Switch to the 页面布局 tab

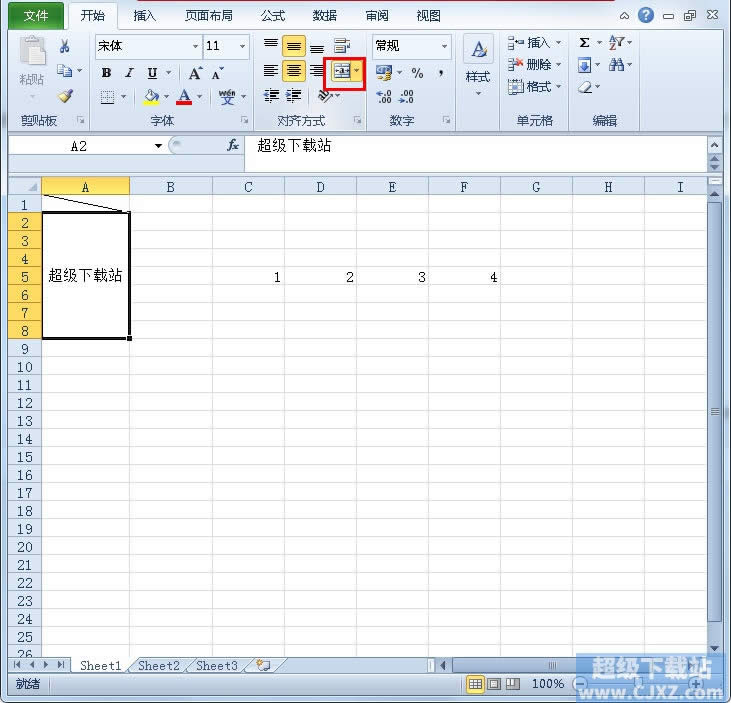point(209,16)
